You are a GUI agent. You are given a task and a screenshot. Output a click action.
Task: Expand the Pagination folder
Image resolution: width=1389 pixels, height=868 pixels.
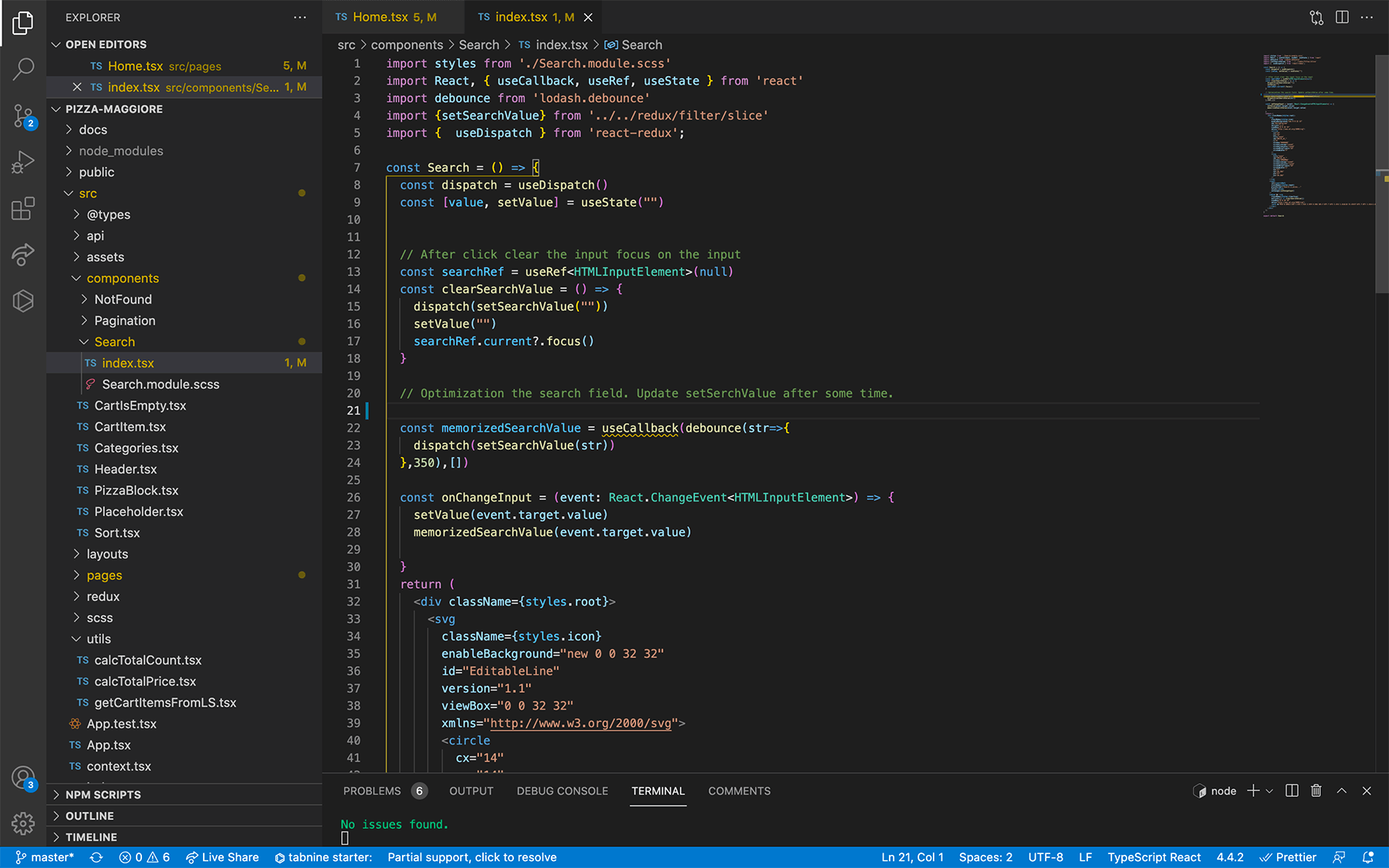184,321
